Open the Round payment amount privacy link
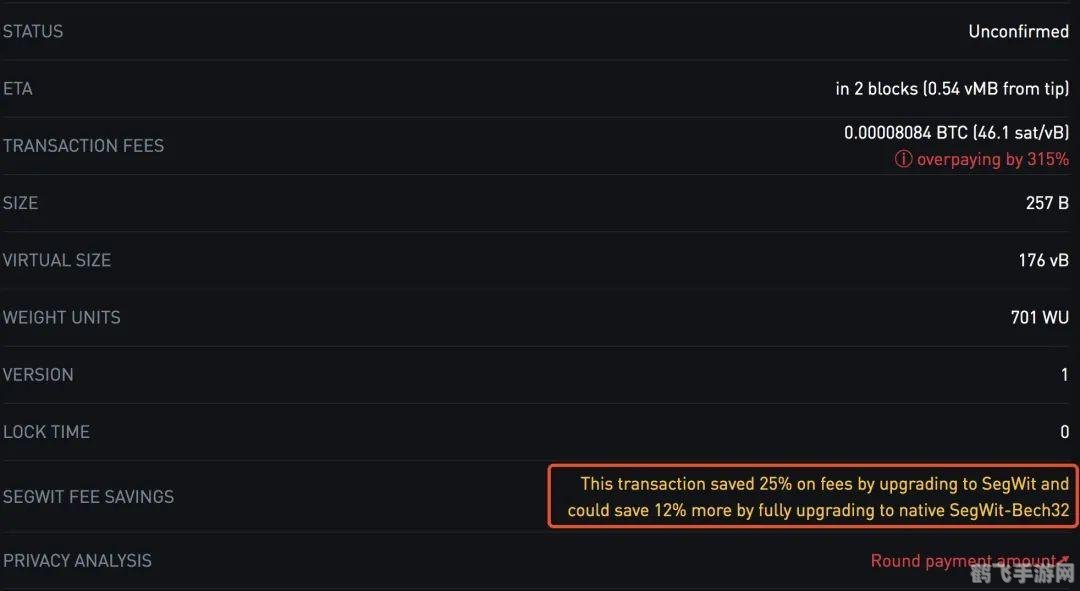 962,561
